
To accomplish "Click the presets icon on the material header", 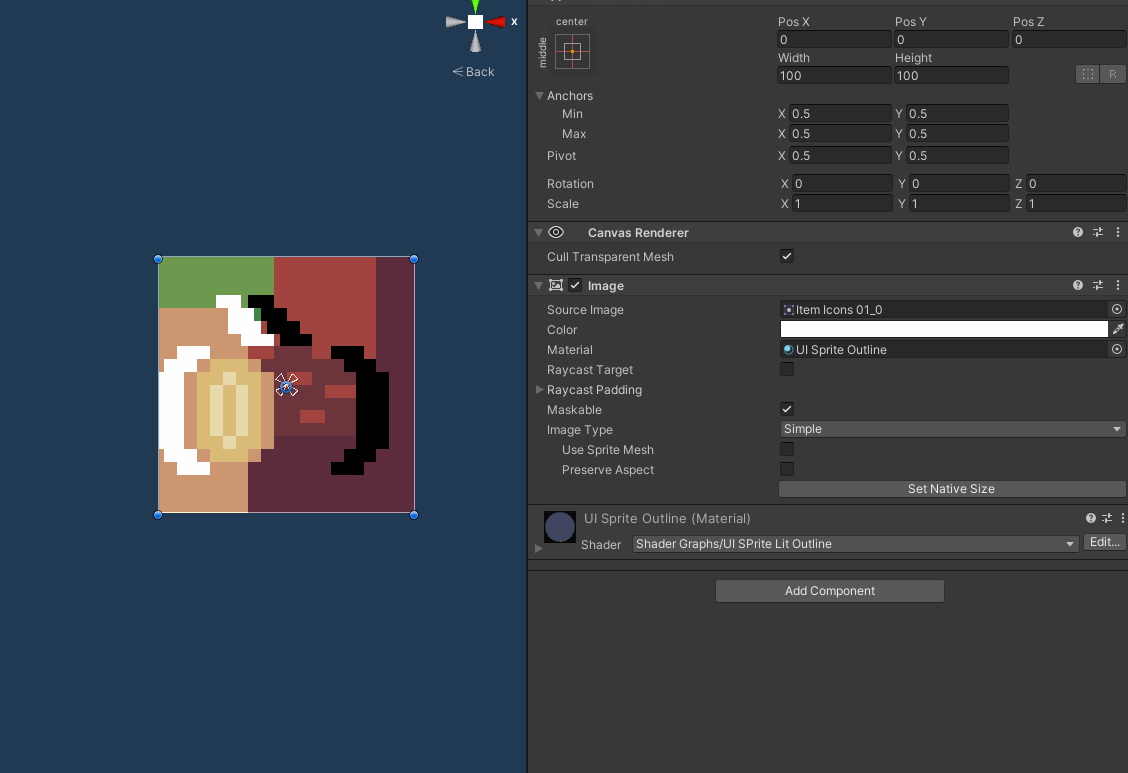I will [1109, 518].
